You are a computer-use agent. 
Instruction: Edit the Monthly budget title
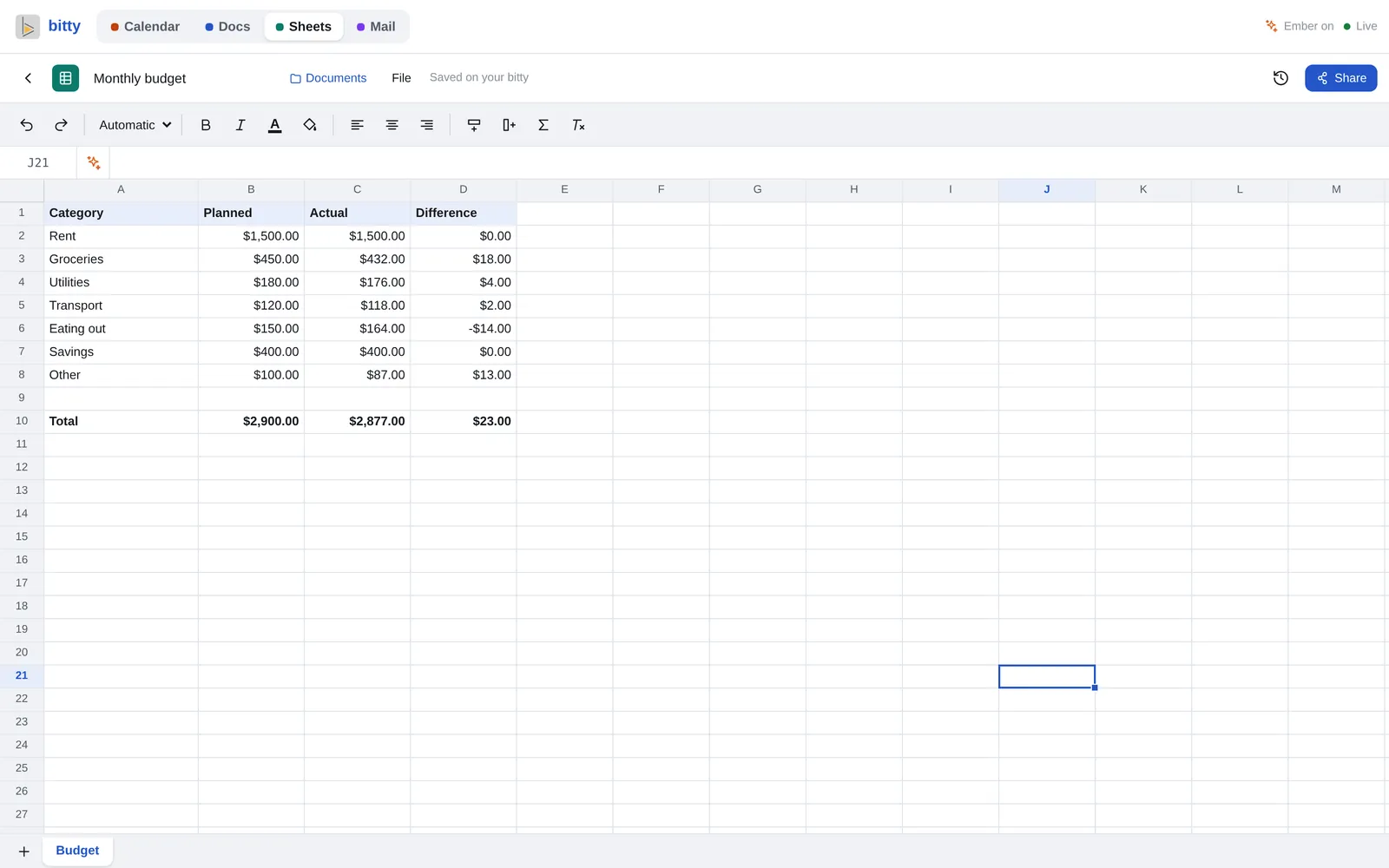pyautogui.click(x=140, y=78)
